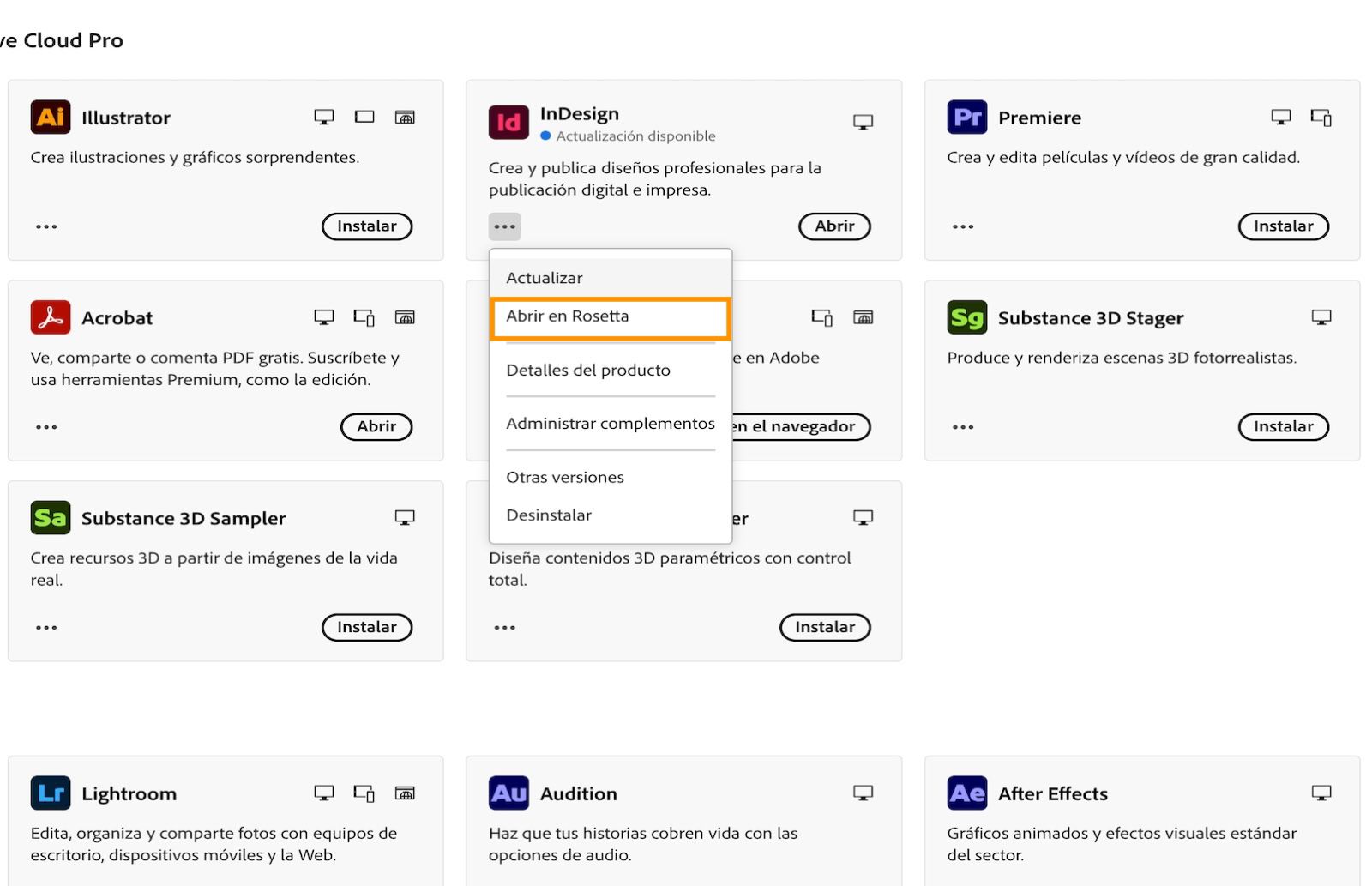Open the three-dot menu on Substance 3D Sampler
The image size is (1372, 886).
46,628
